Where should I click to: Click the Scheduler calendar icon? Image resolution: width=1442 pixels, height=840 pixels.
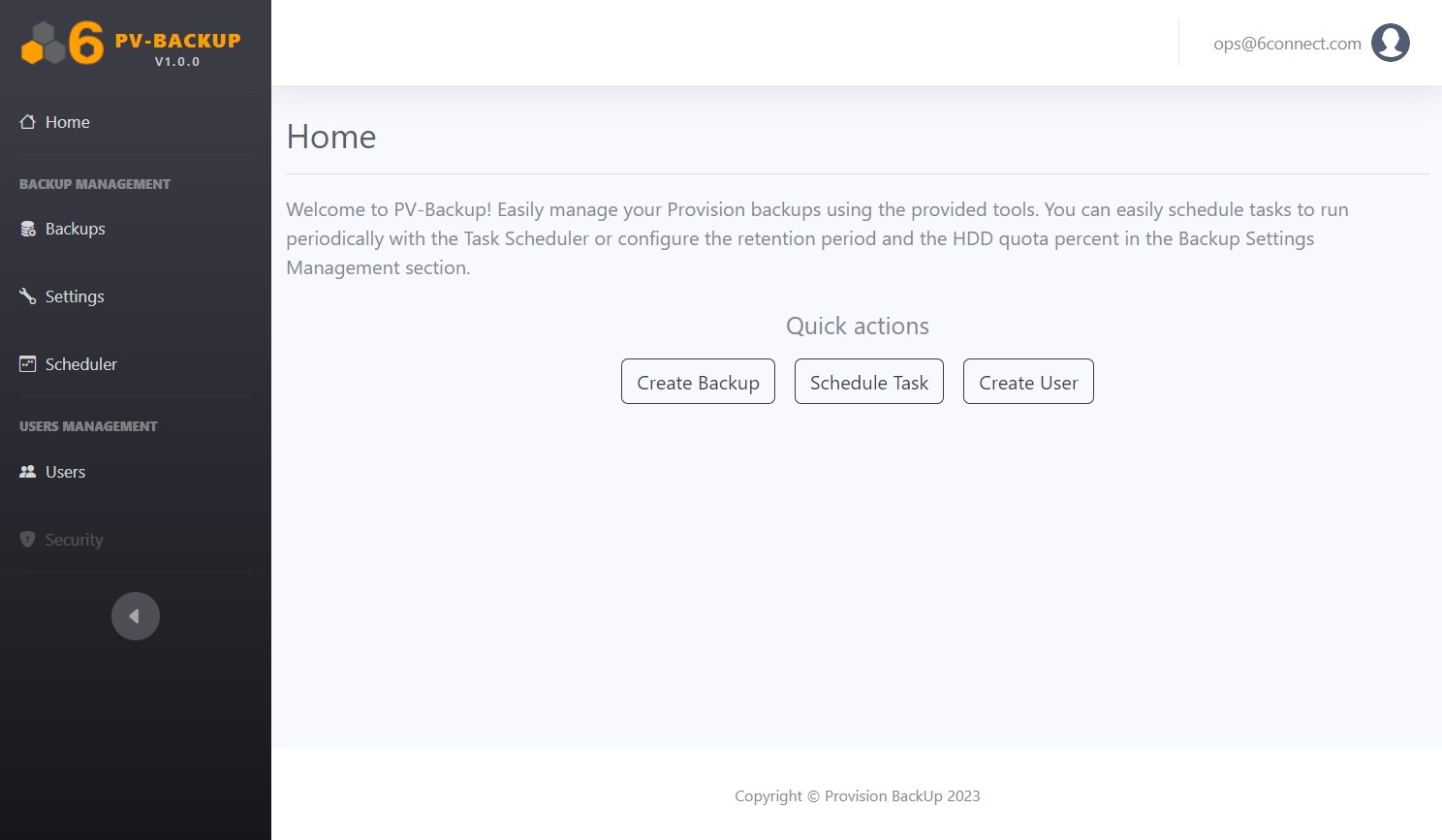[x=27, y=364]
